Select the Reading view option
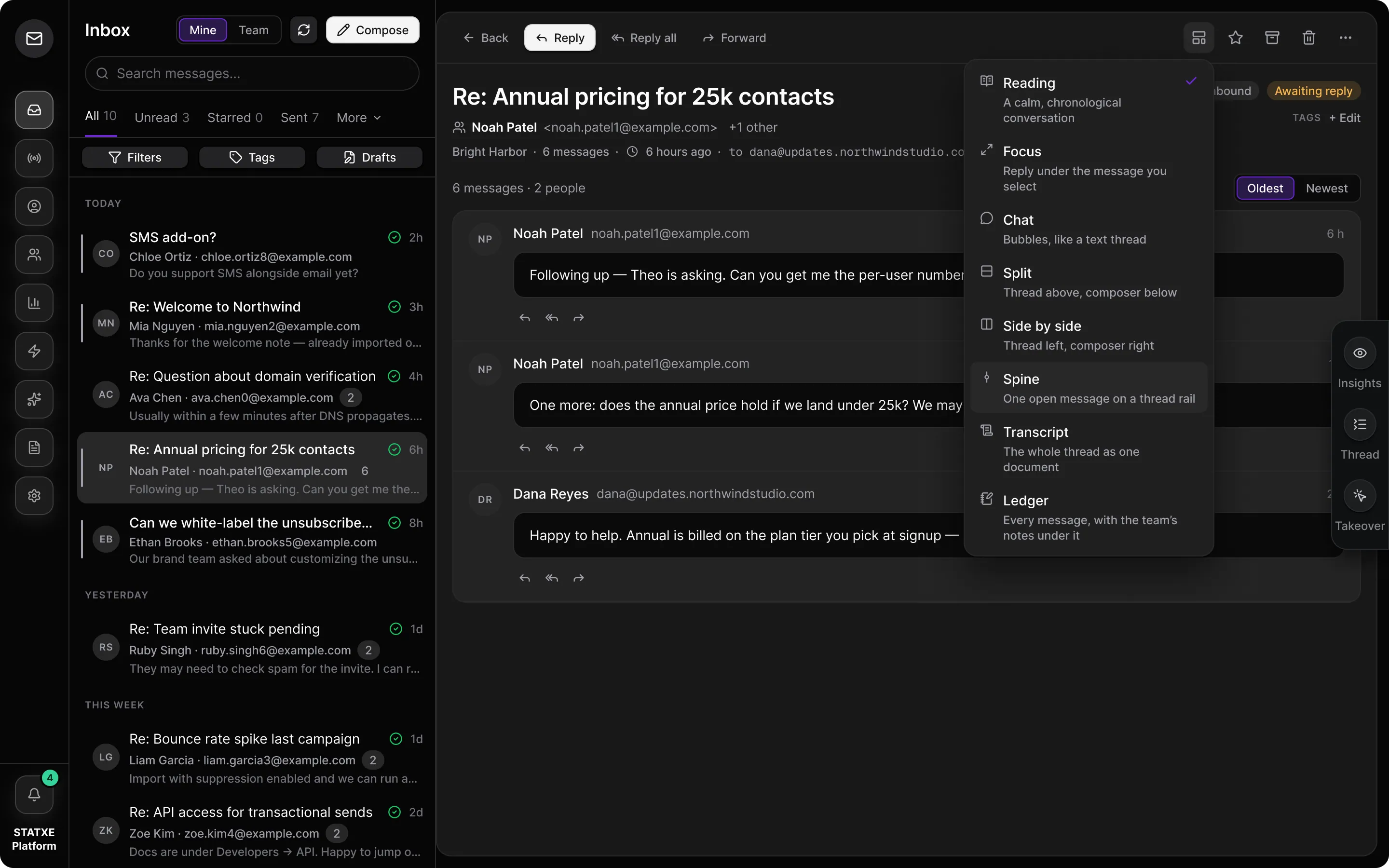Screen dimensions: 1389x868 pyautogui.click(x=1089, y=100)
